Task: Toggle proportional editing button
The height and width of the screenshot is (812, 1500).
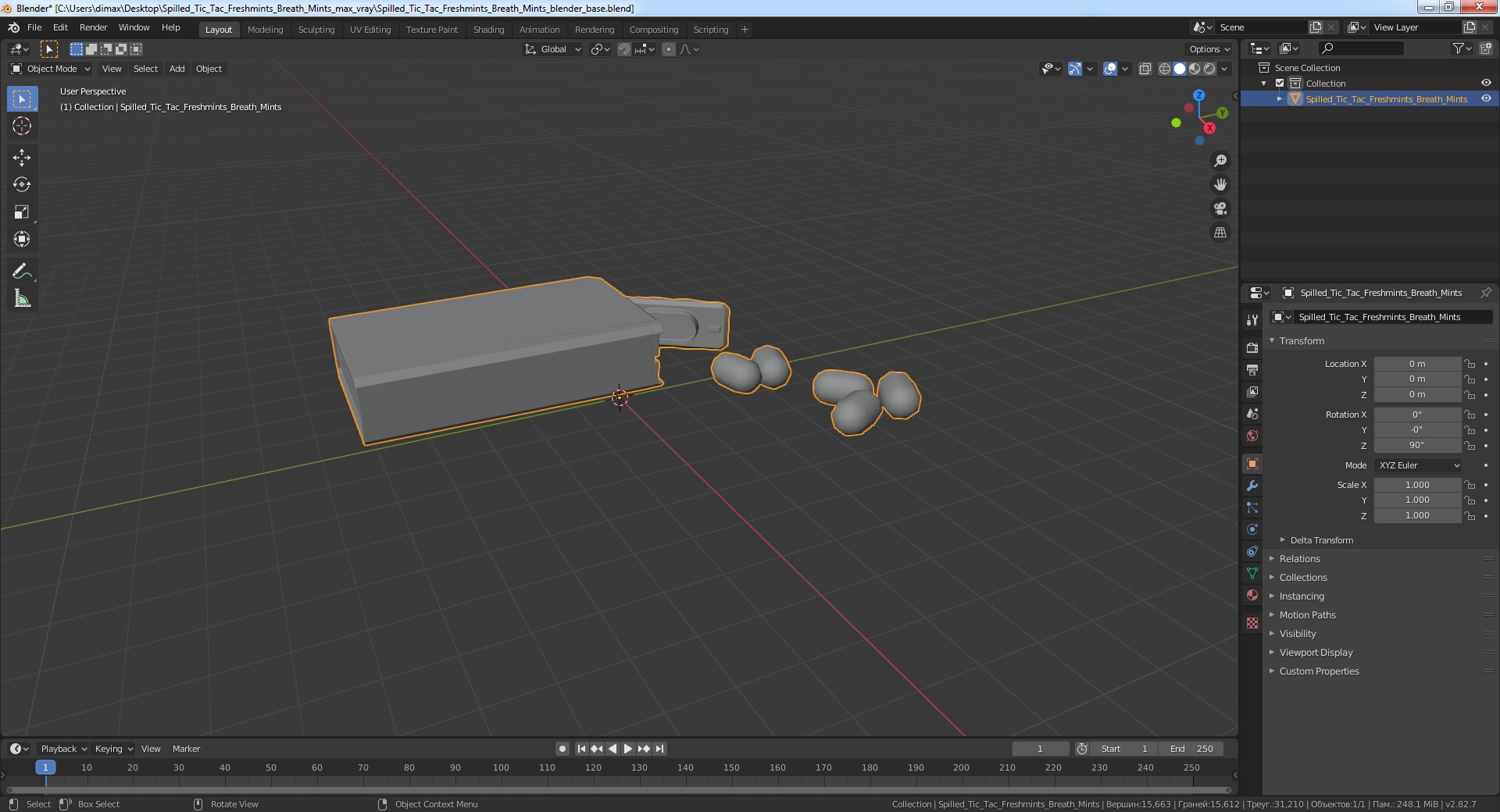Action: (x=669, y=49)
